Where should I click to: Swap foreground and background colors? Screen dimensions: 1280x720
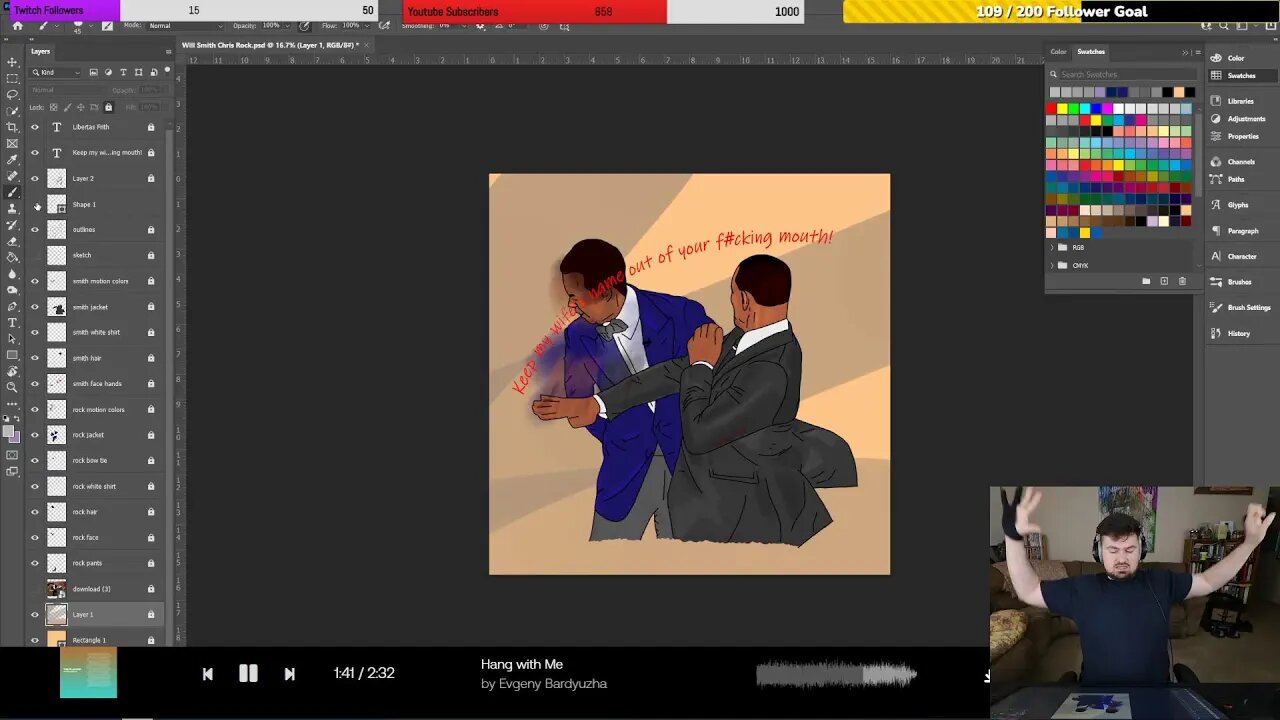[x=17, y=419]
